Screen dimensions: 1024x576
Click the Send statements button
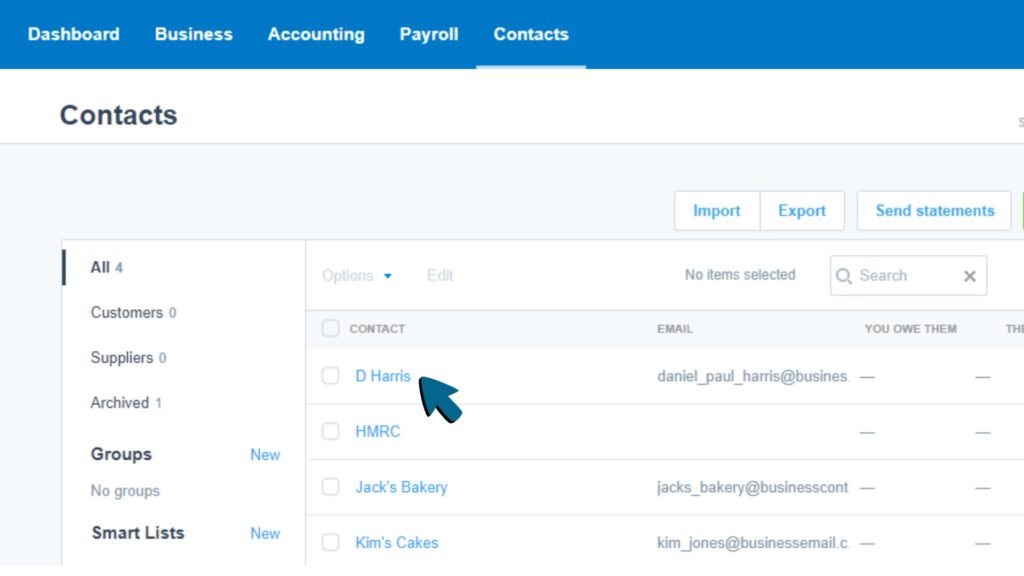click(934, 211)
